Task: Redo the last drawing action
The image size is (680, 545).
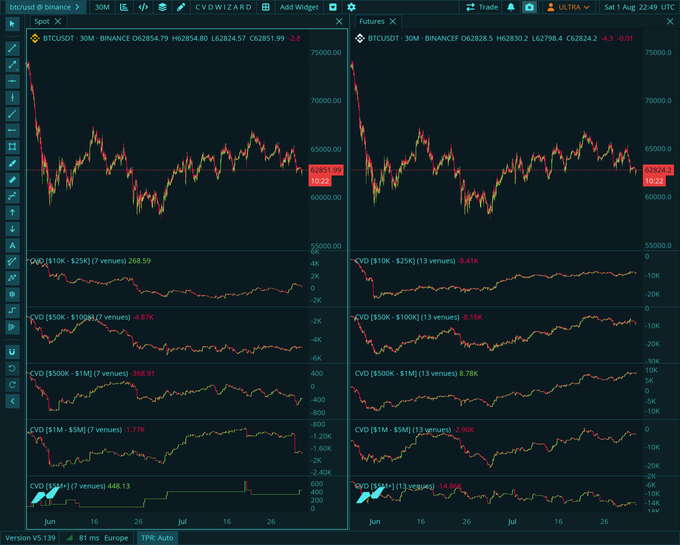Action: (x=12, y=385)
